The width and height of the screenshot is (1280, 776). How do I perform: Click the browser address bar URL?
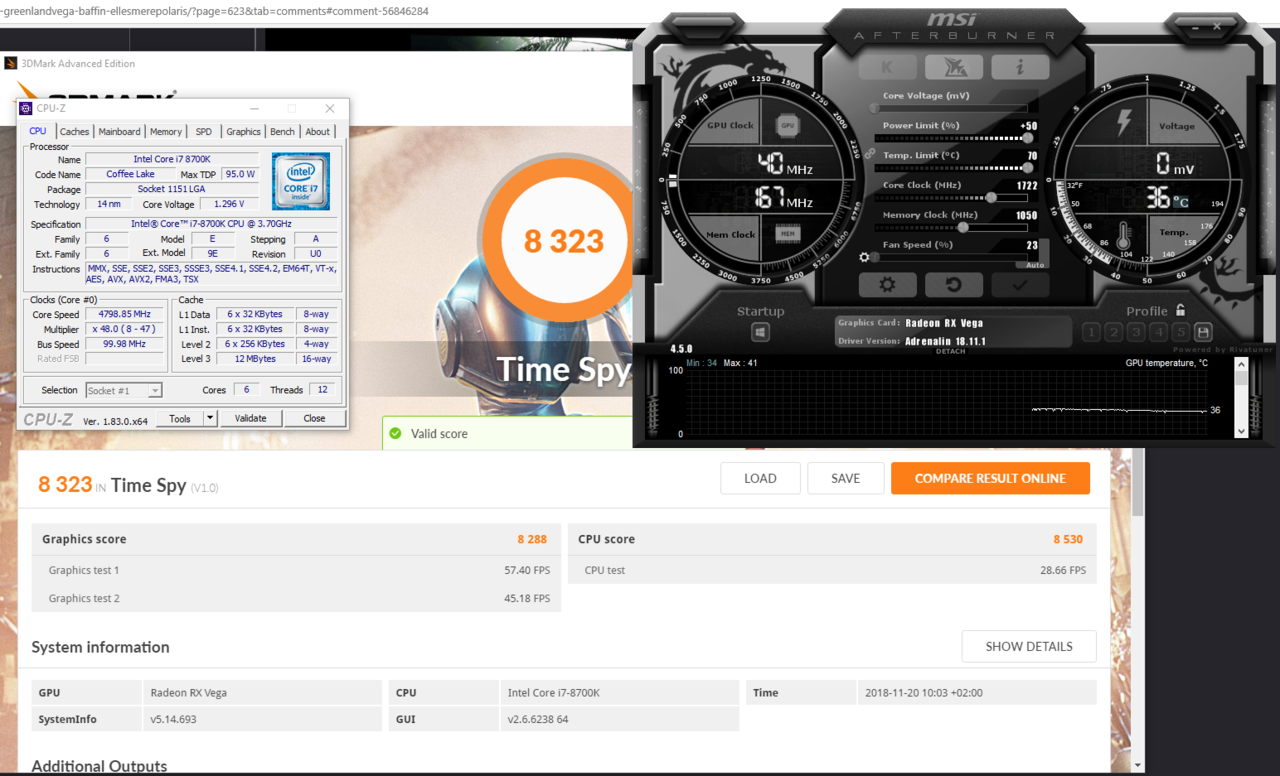(x=215, y=11)
